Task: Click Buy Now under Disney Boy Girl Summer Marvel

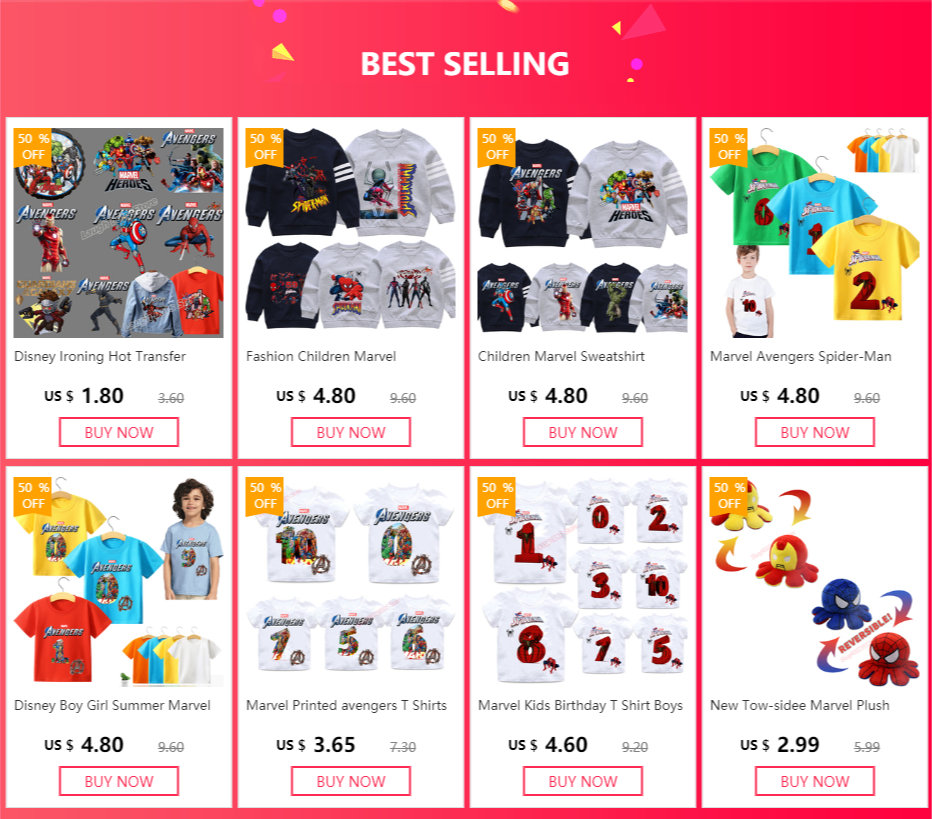Action: tap(119, 781)
